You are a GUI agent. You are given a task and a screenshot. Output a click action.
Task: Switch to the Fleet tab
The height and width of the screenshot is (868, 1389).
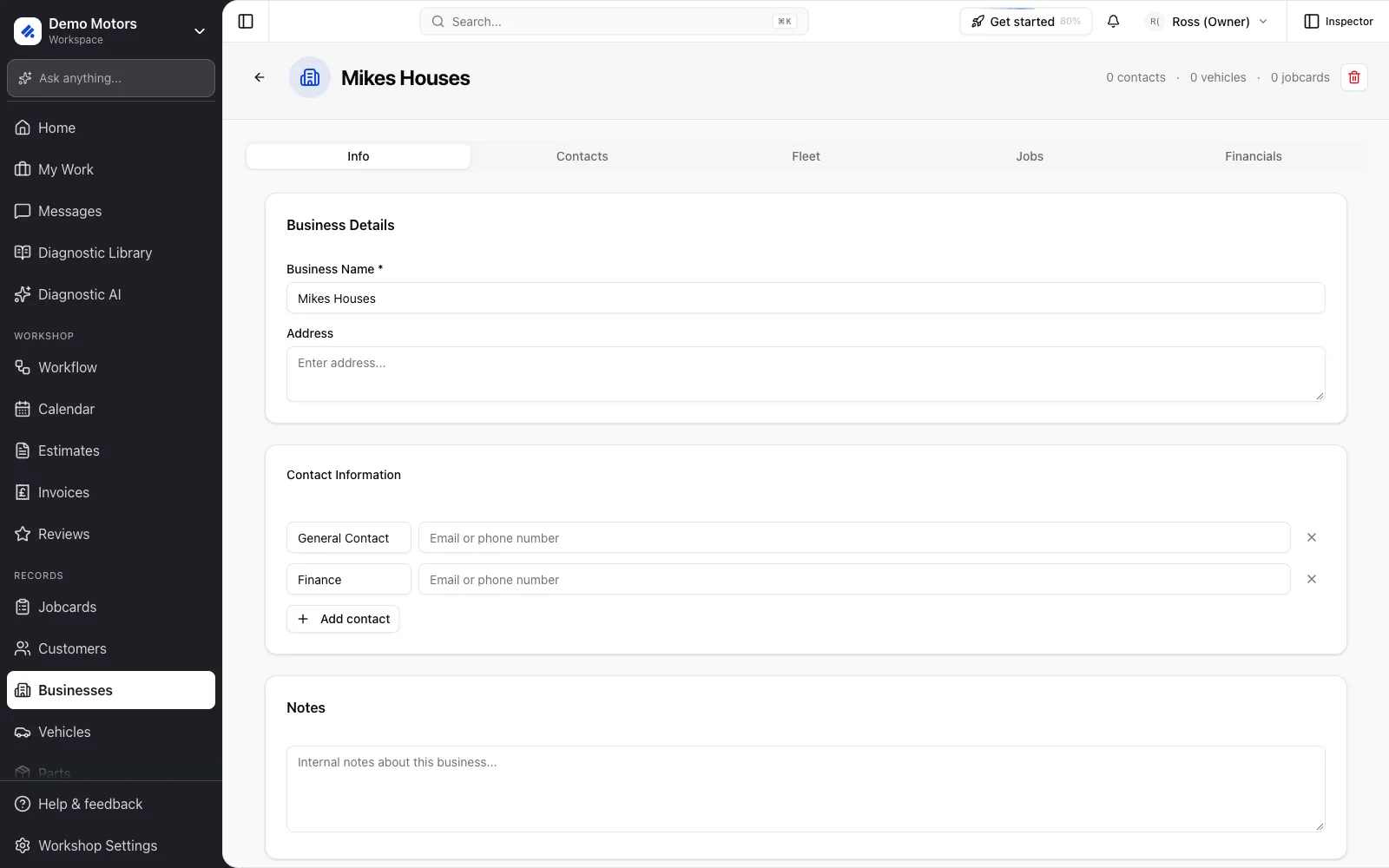pyautogui.click(x=806, y=156)
